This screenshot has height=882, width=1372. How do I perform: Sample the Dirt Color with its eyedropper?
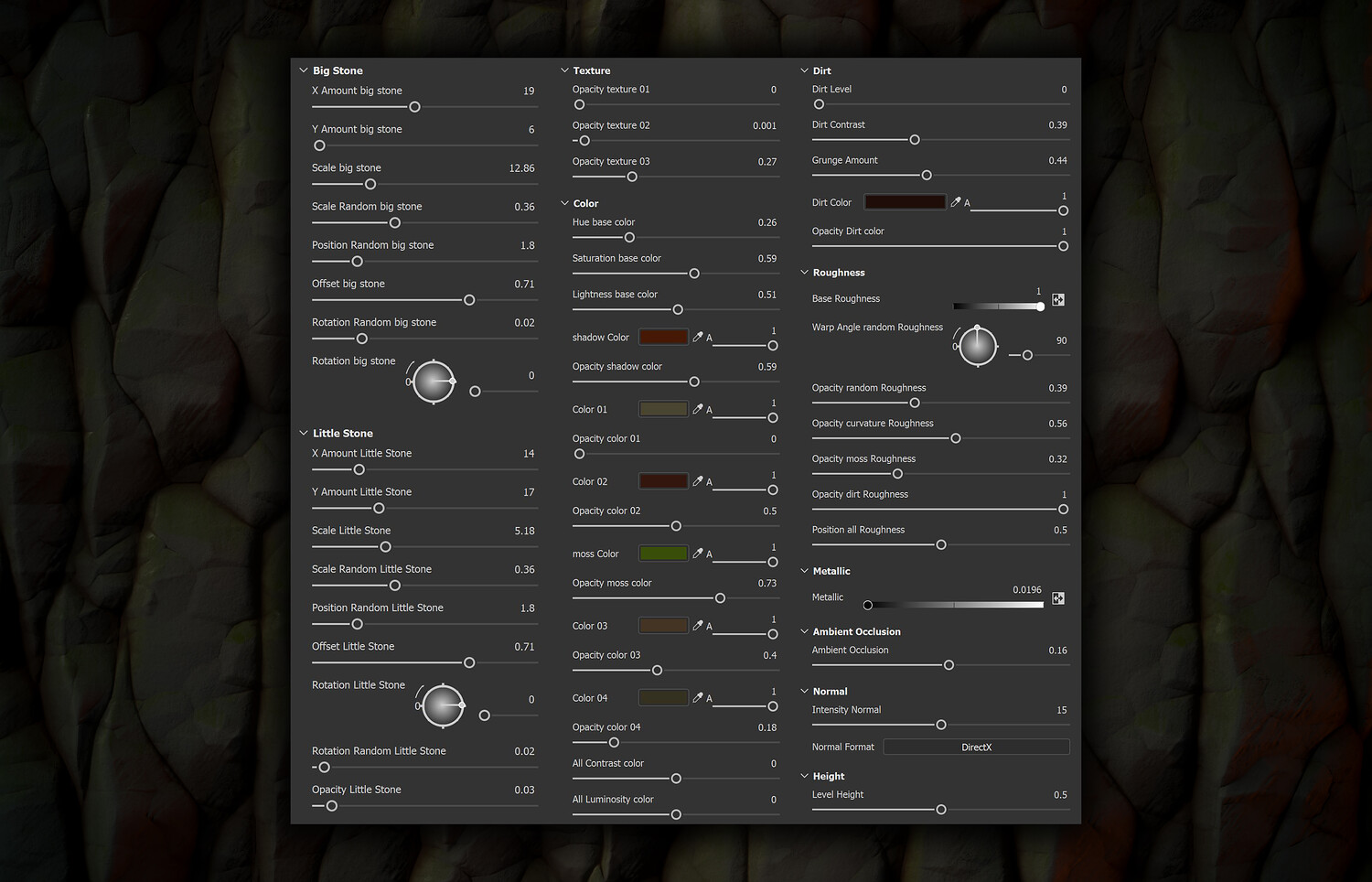point(956,202)
